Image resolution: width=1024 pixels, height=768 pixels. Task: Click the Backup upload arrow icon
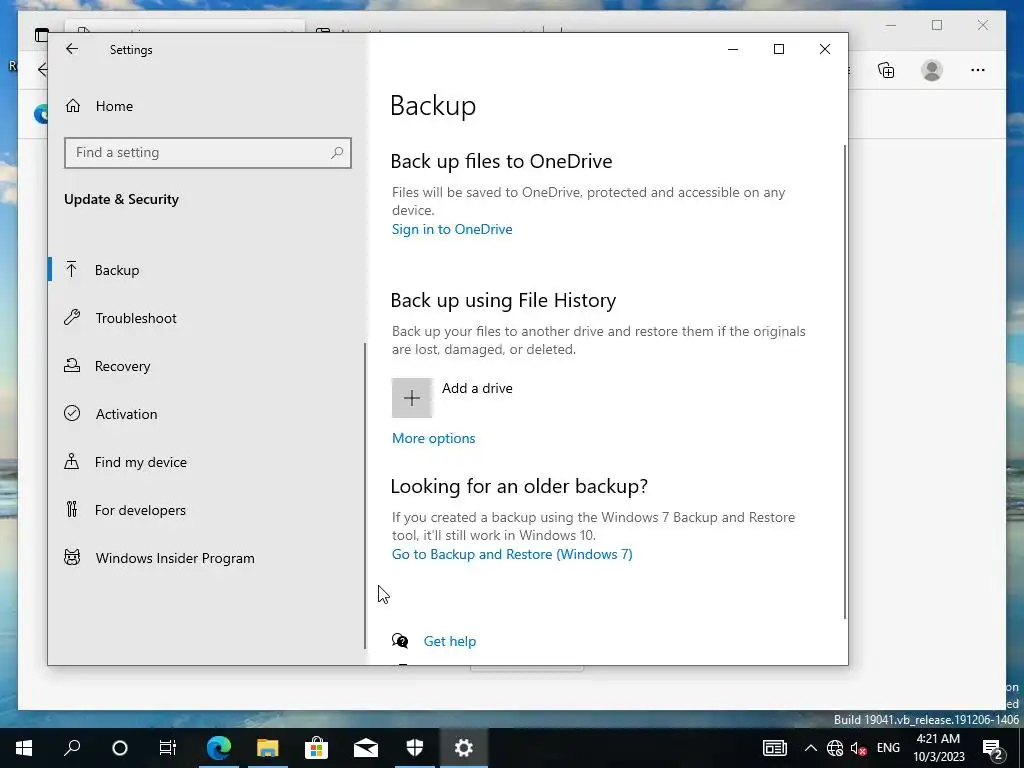point(72,269)
